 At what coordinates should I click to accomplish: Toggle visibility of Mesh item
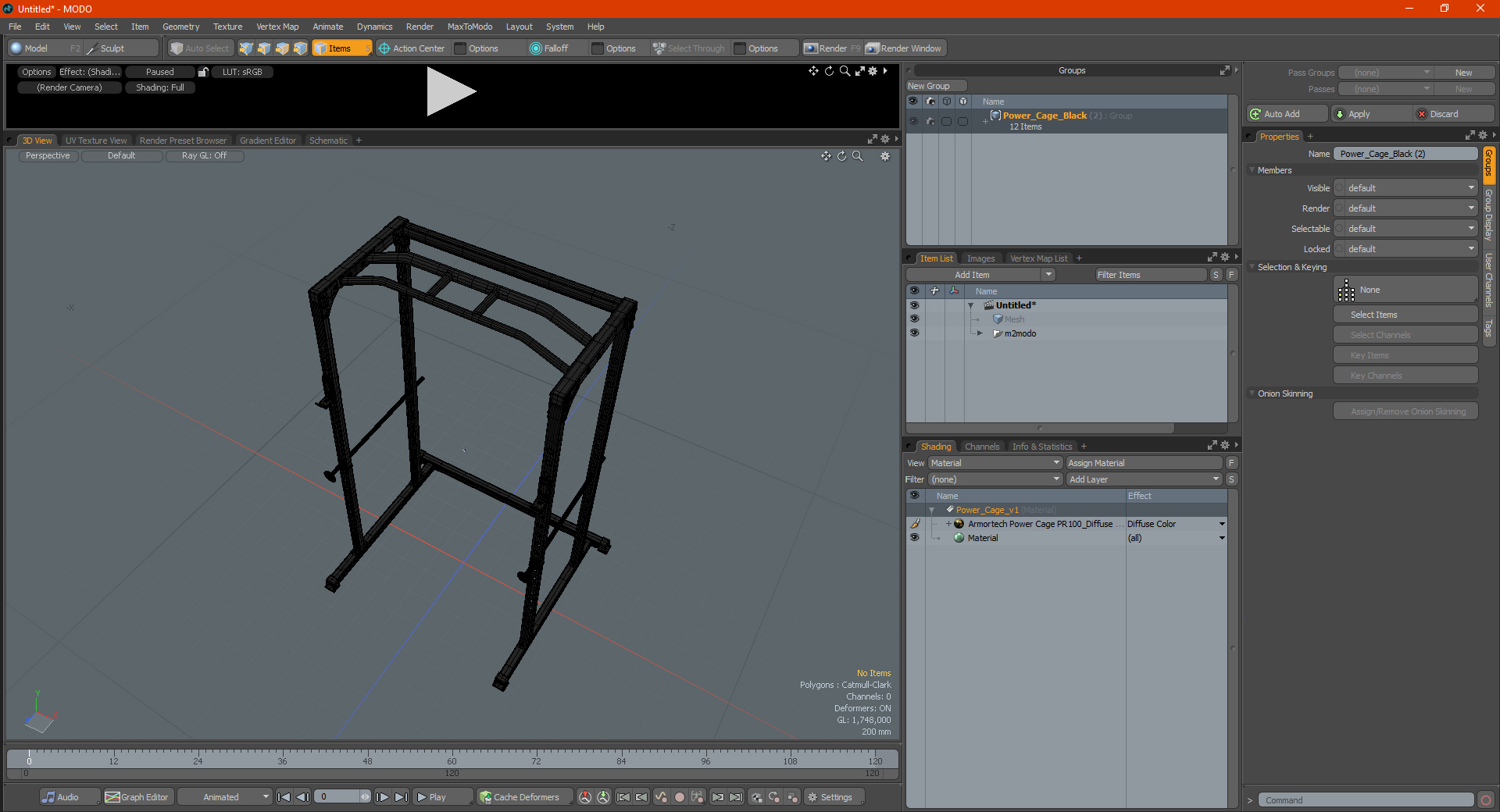(x=914, y=319)
